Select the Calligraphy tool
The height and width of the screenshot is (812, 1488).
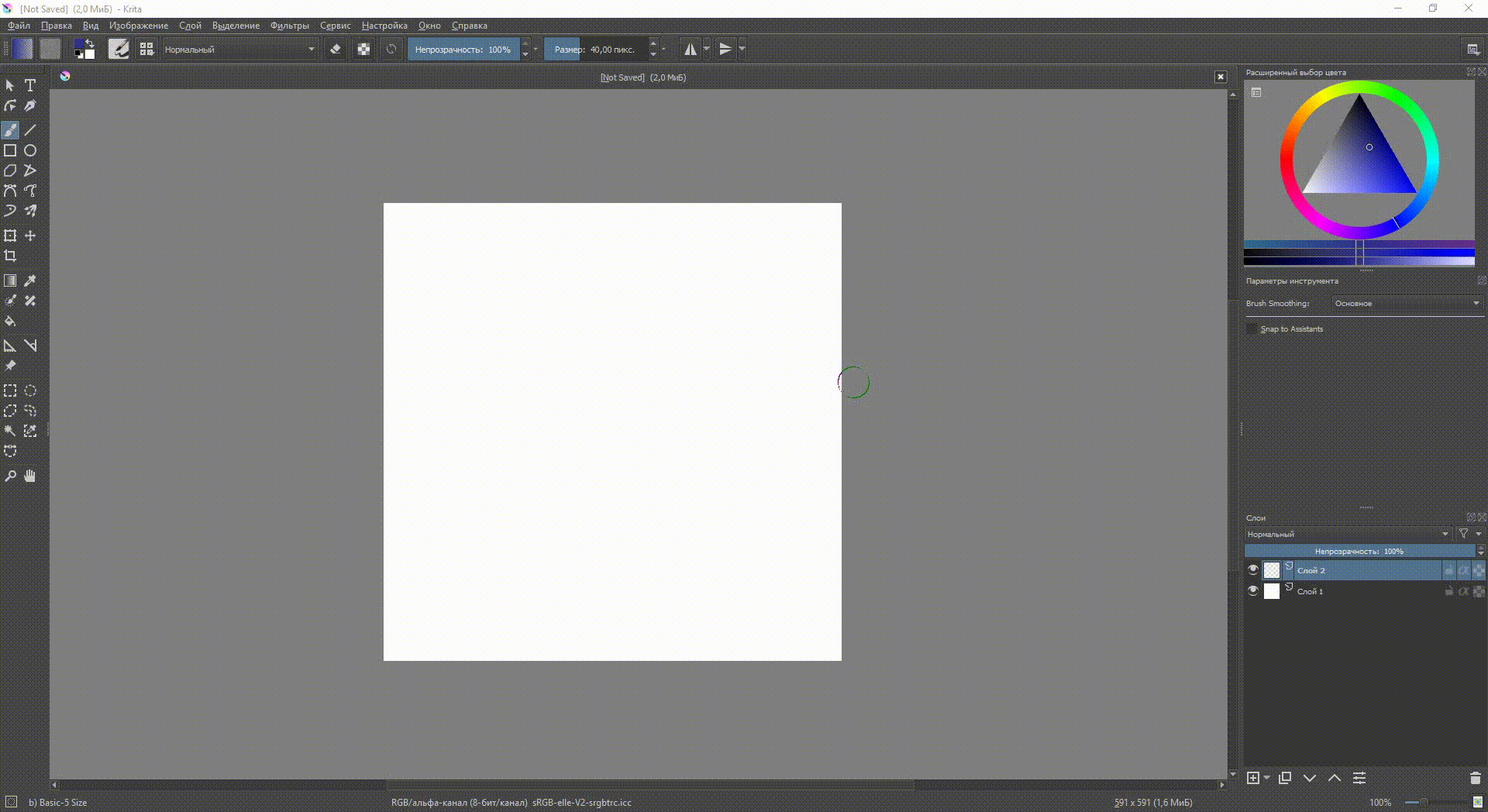pyautogui.click(x=30, y=105)
